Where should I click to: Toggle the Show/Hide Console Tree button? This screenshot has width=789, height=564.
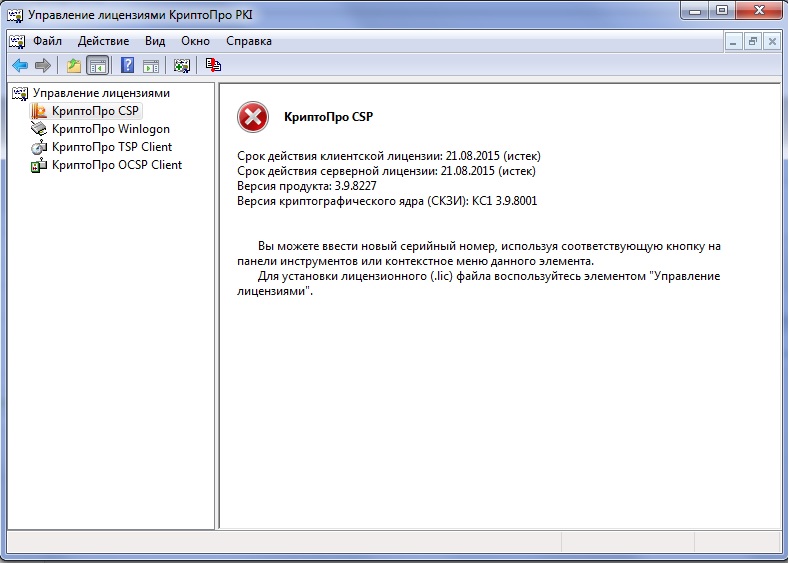click(x=98, y=65)
